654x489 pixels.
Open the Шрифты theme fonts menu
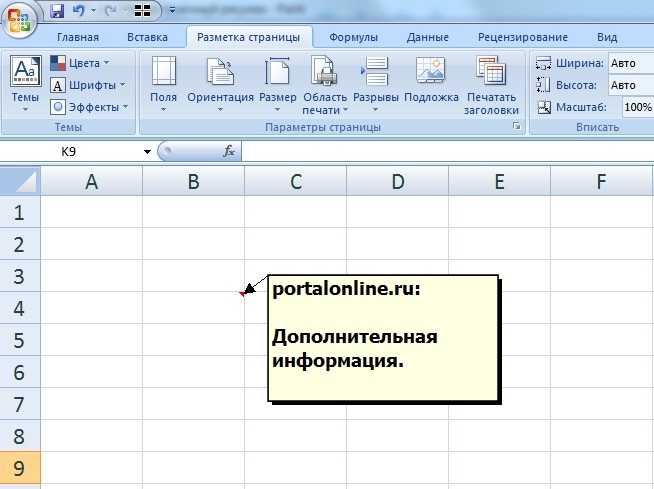88,85
